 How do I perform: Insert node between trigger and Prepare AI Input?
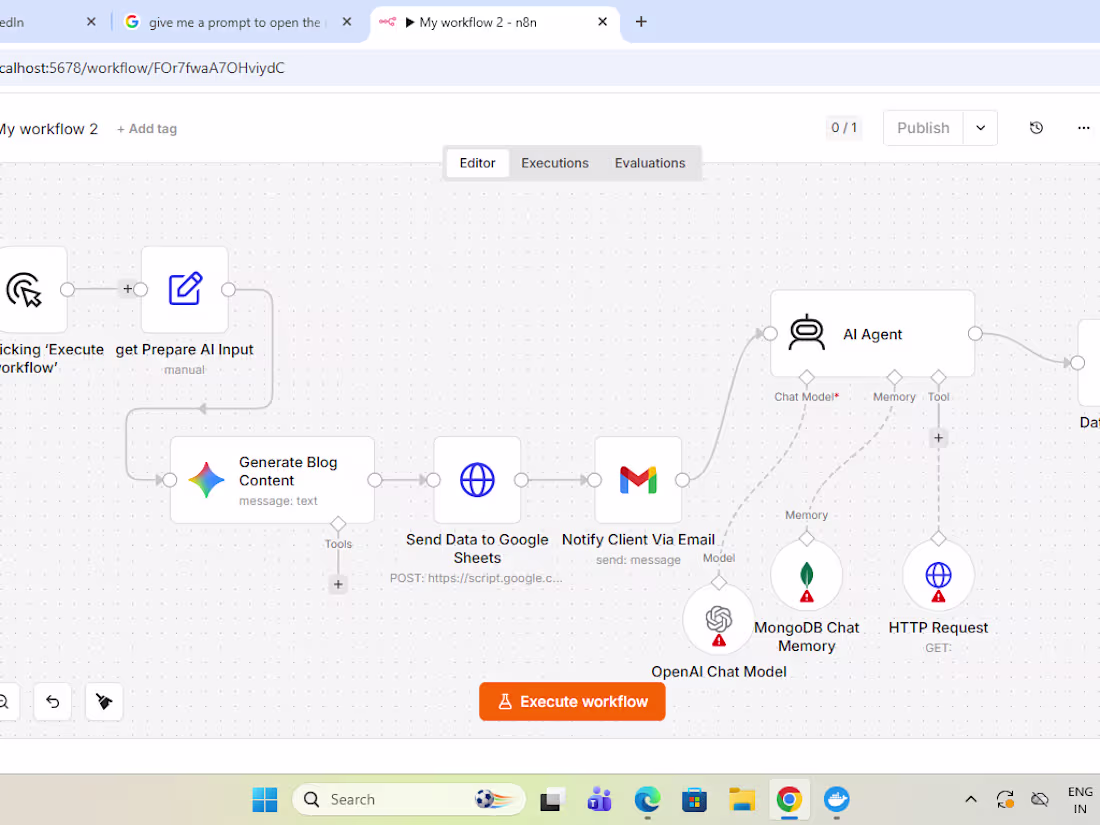point(127,288)
